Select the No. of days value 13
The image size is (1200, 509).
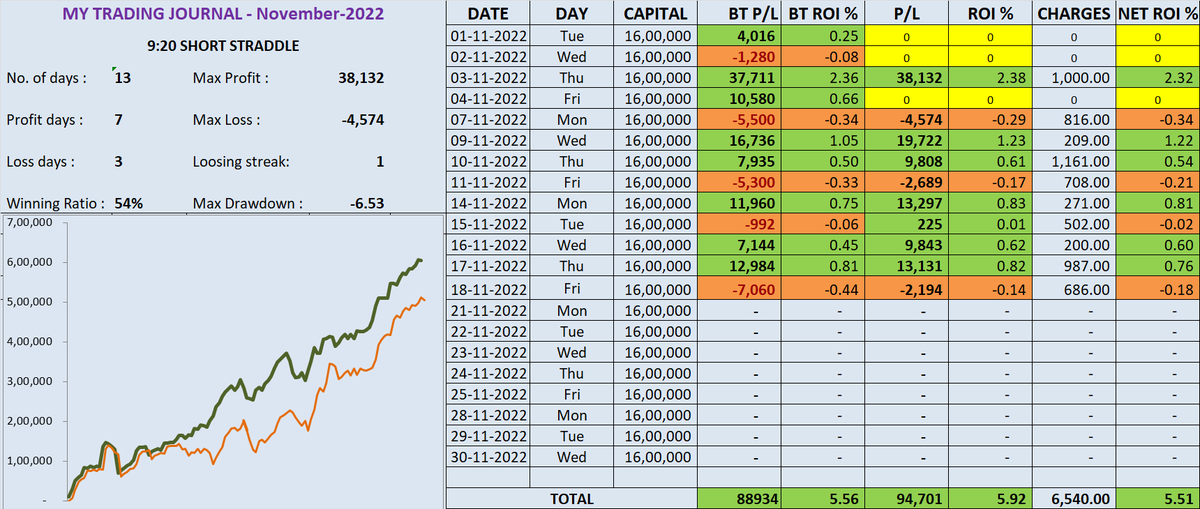(124, 78)
